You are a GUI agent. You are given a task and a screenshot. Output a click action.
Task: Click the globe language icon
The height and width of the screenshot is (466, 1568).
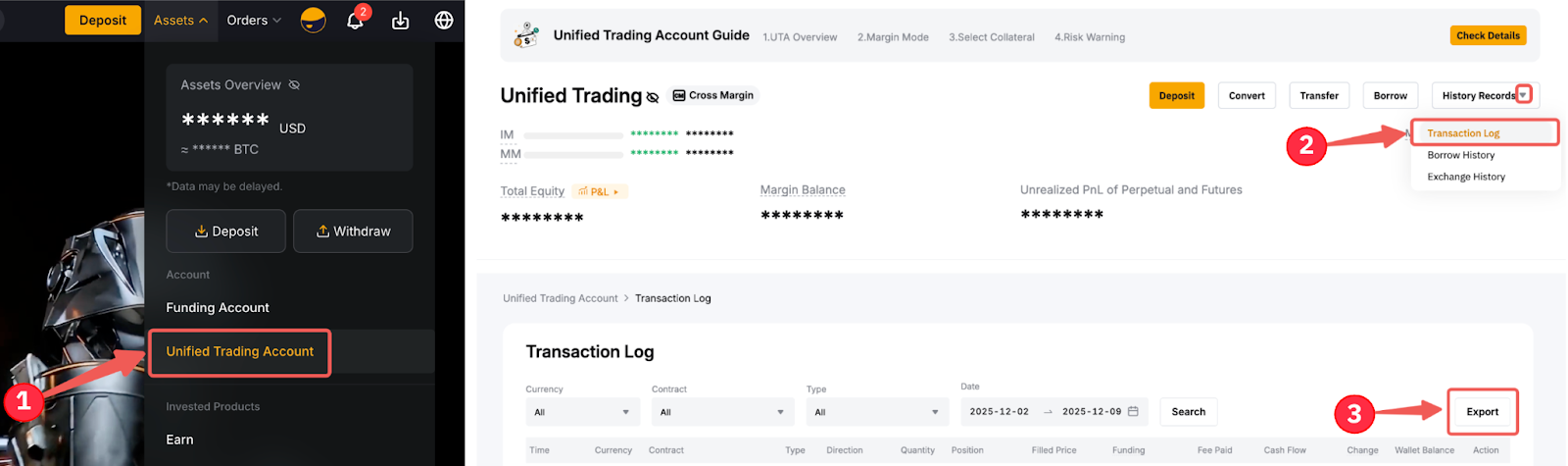[x=444, y=21]
